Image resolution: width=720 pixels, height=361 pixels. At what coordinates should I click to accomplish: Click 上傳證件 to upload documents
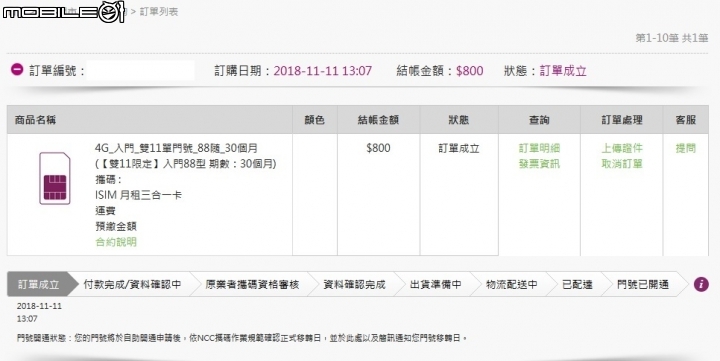click(x=622, y=148)
